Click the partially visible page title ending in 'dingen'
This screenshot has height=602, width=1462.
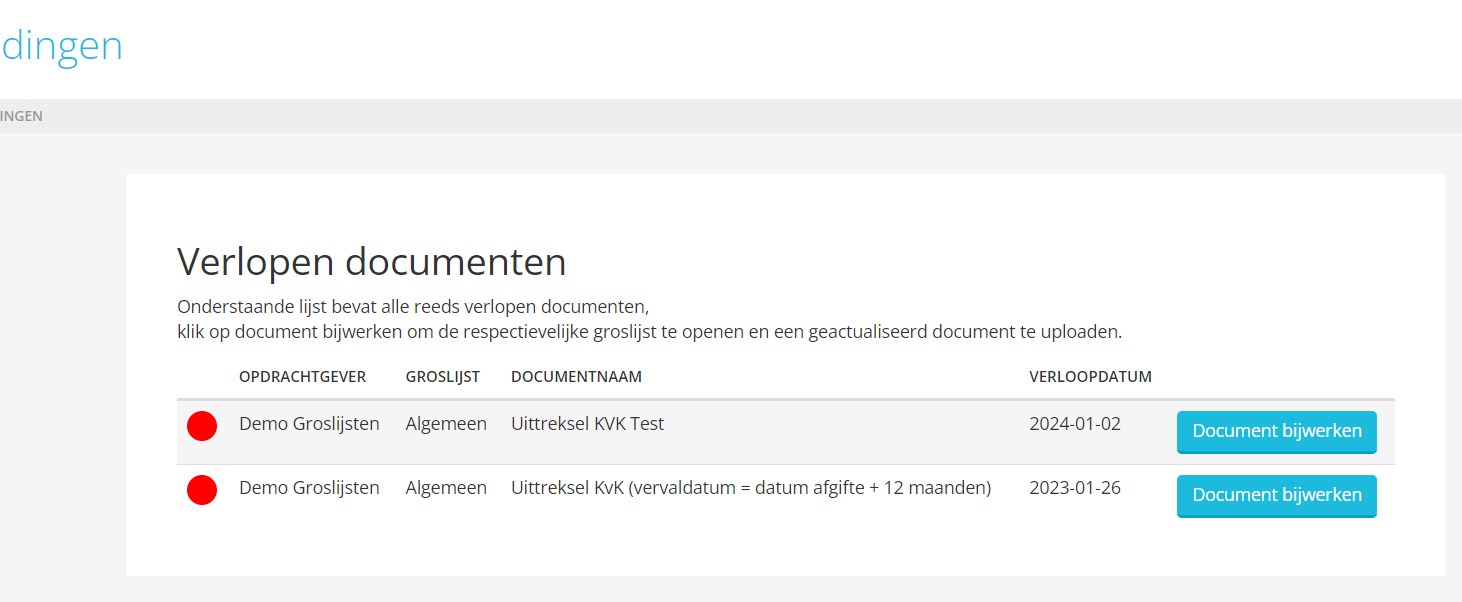pyautogui.click(x=61, y=46)
